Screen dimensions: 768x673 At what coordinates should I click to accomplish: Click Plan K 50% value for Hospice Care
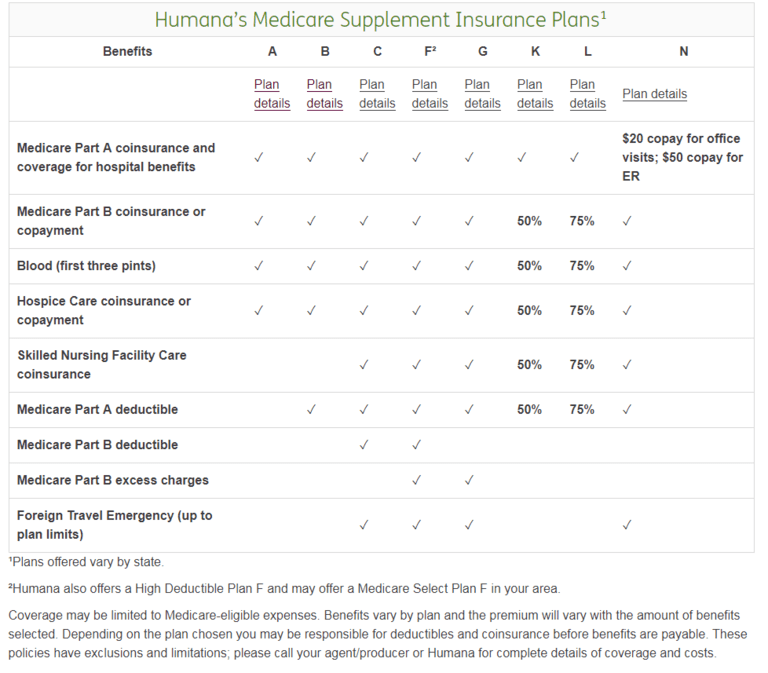529,311
